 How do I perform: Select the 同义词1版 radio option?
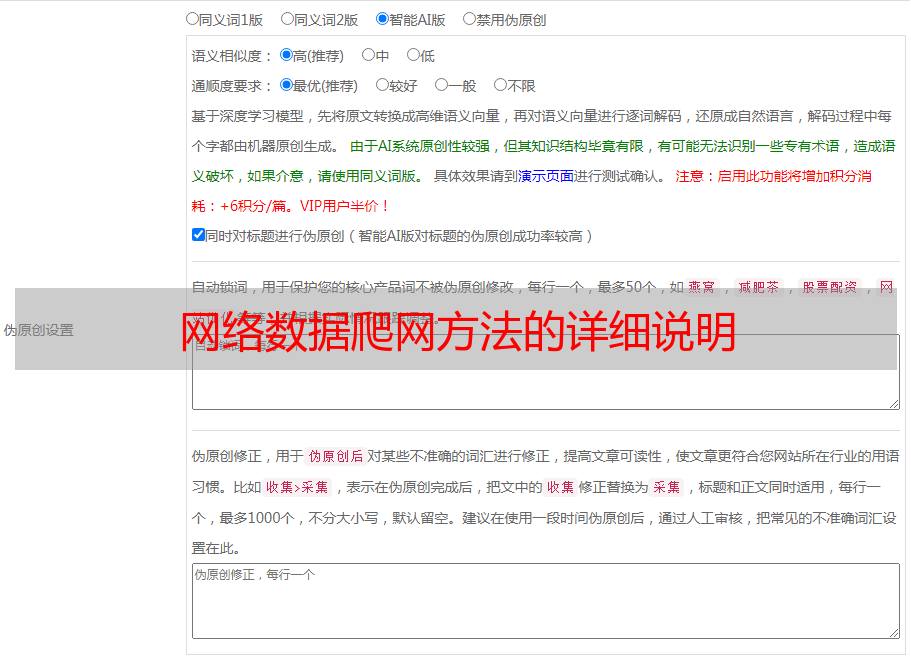[x=192, y=19]
